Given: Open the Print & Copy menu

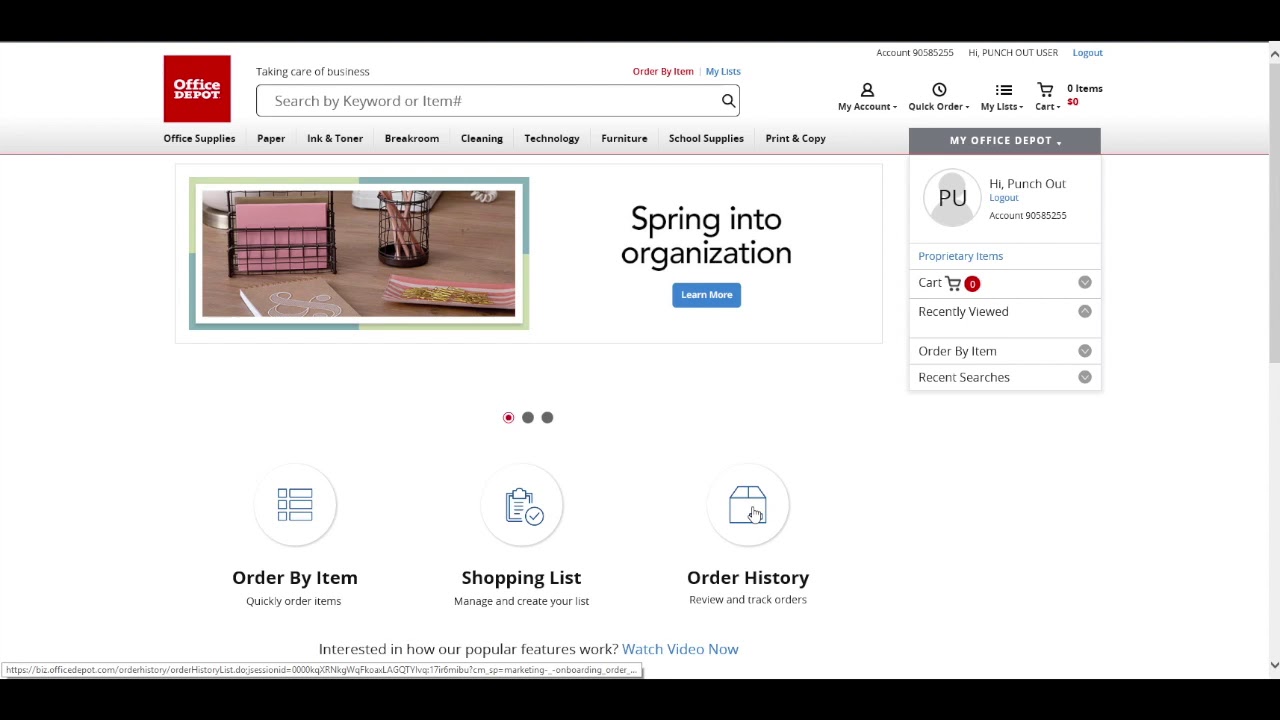Looking at the screenshot, I should (x=795, y=138).
